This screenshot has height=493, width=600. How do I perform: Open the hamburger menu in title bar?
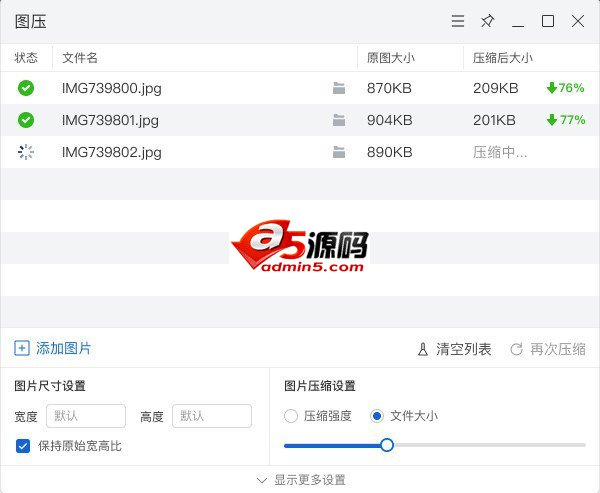pyautogui.click(x=458, y=21)
